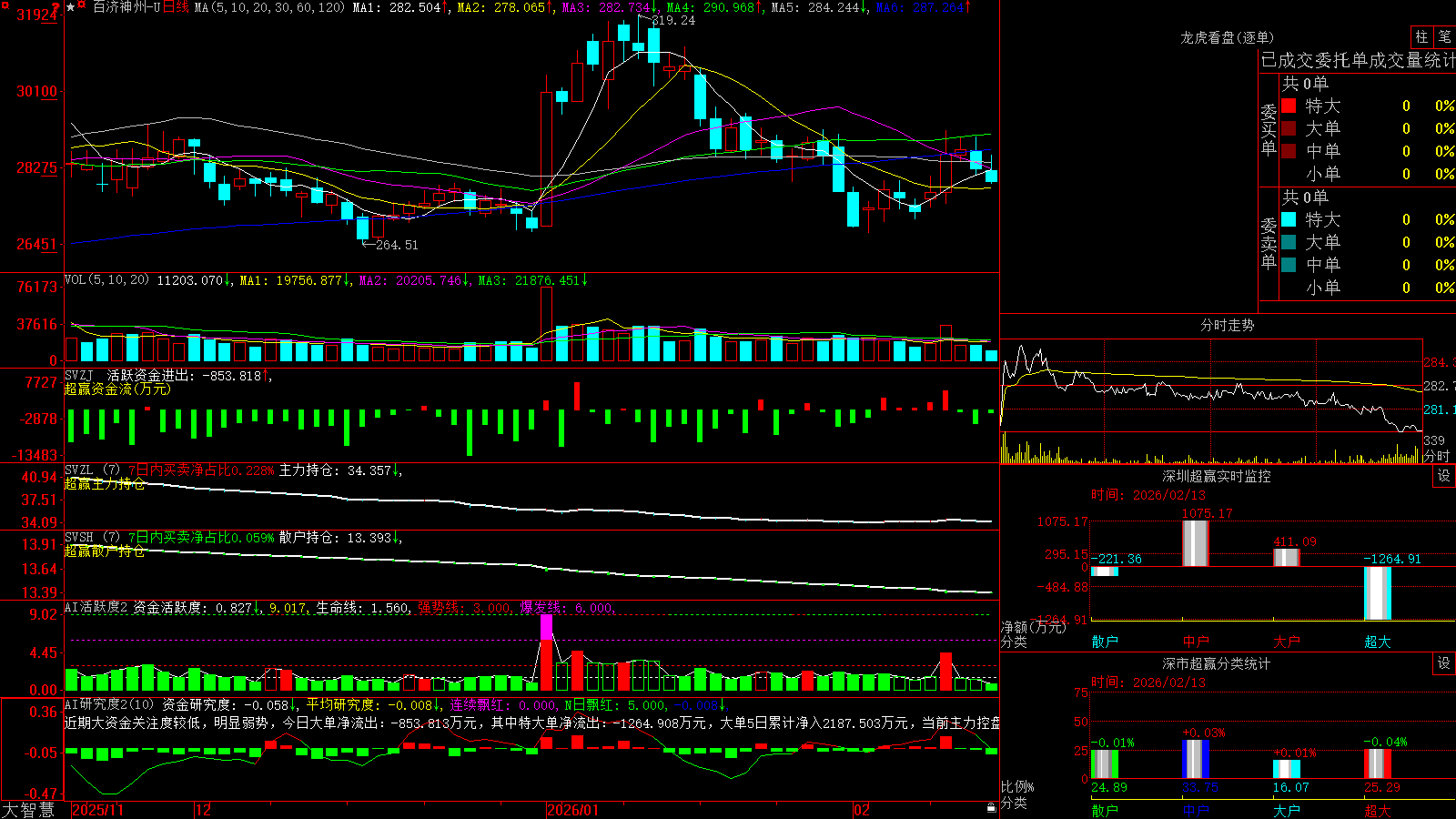
Task: Click the intraday 分时走势 price chart
Action: point(1211,386)
